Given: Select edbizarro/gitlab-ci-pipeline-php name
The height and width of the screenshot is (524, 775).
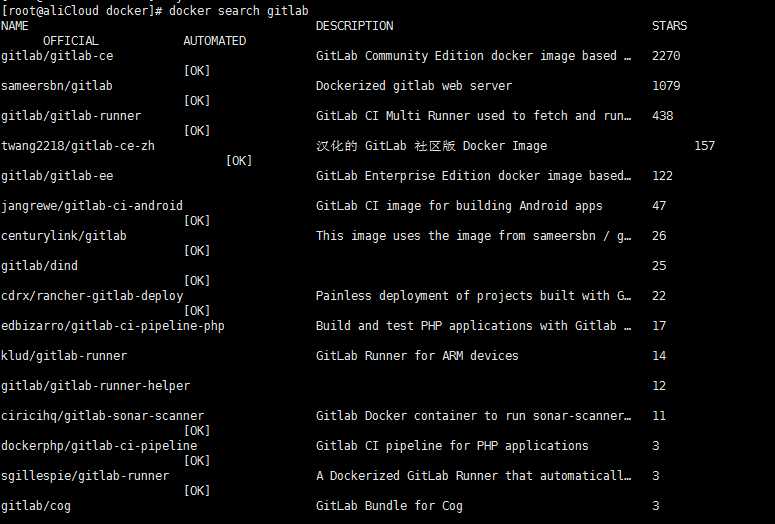Looking at the screenshot, I should 113,326.
